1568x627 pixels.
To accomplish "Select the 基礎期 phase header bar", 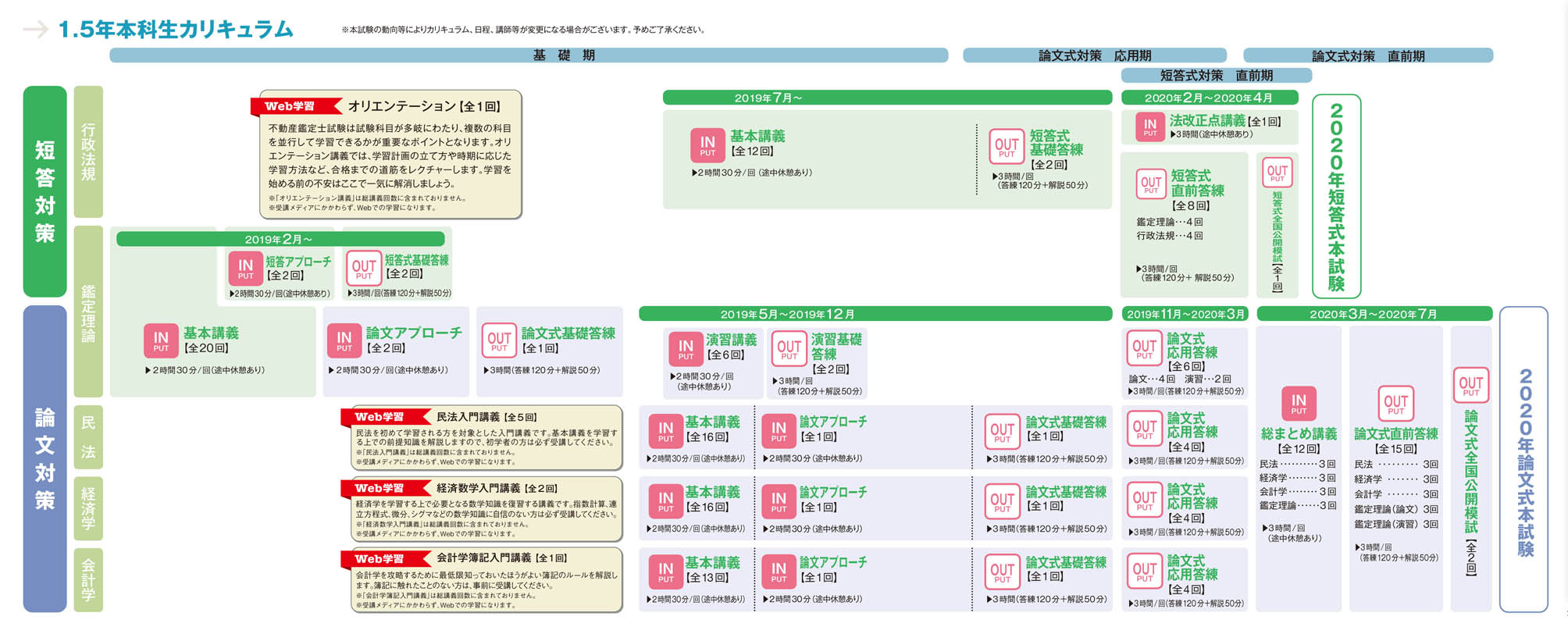I will pos(529,55).
